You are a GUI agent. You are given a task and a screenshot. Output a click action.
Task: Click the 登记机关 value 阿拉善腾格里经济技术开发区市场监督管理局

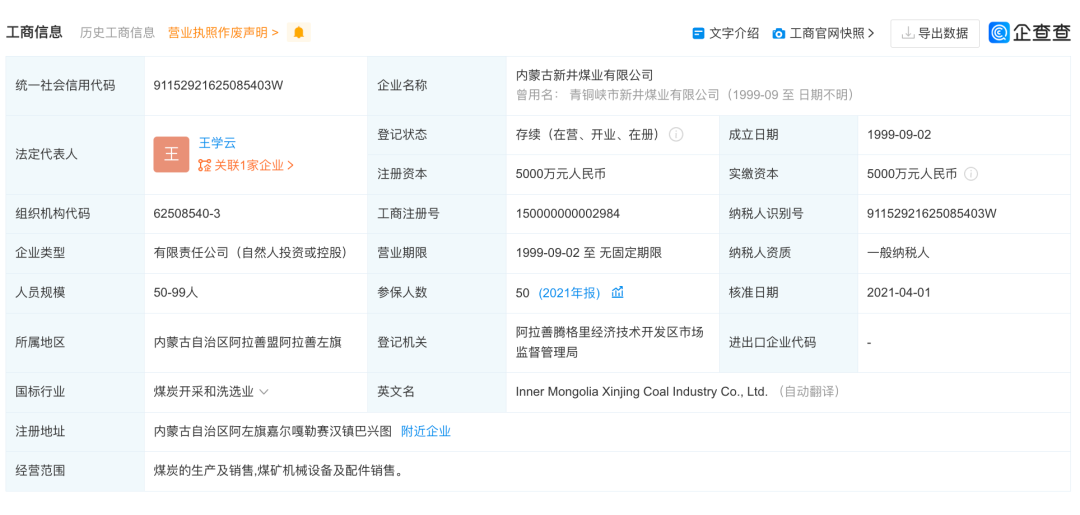point(610,342)
